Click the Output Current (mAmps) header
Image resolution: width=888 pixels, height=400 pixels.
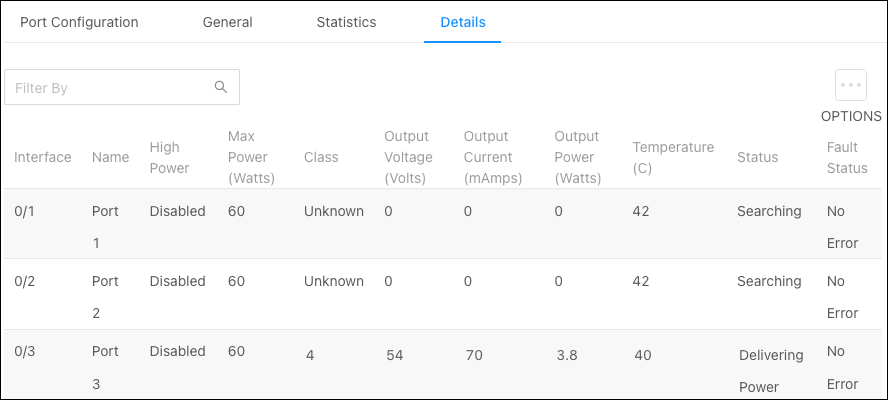pyautogui.click(x=493, y=158)
